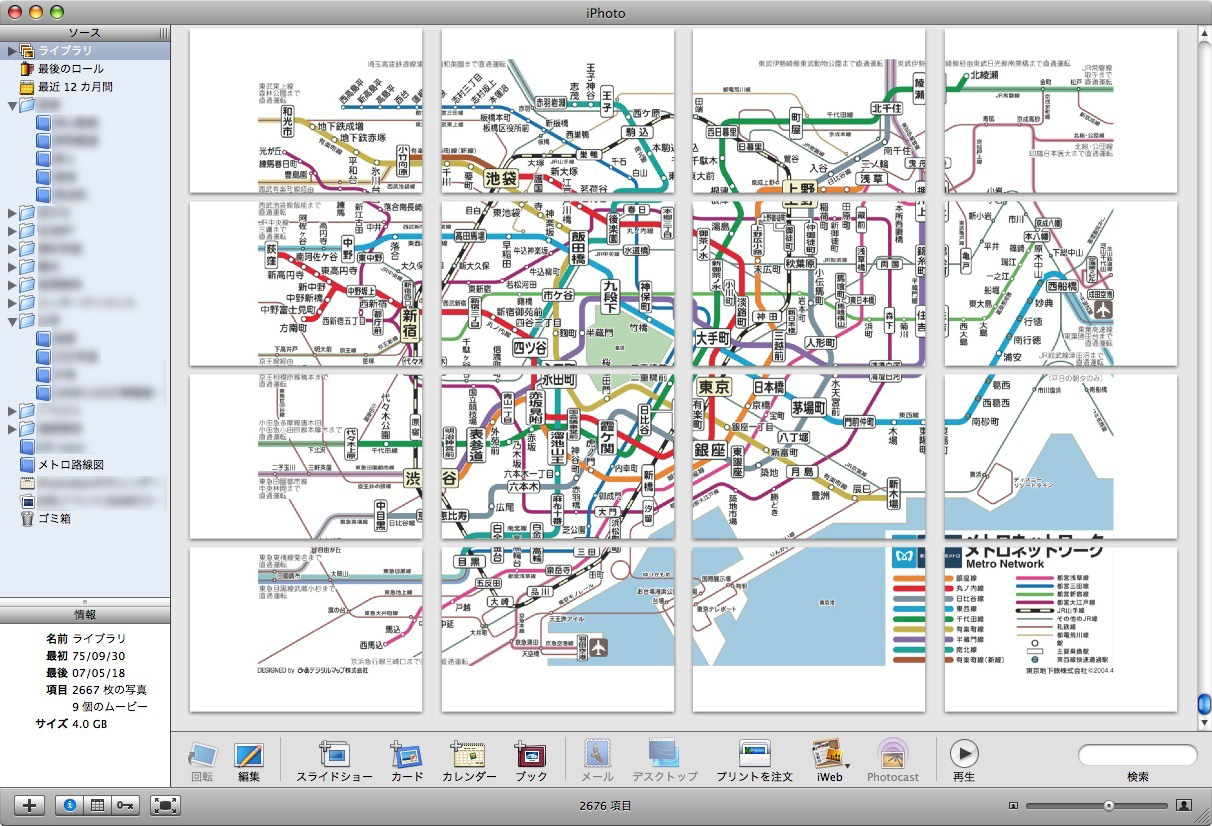Click the search field above 検索
Image resolution: width=1212 pixels, height=826 pixels.
point(1137,755)
